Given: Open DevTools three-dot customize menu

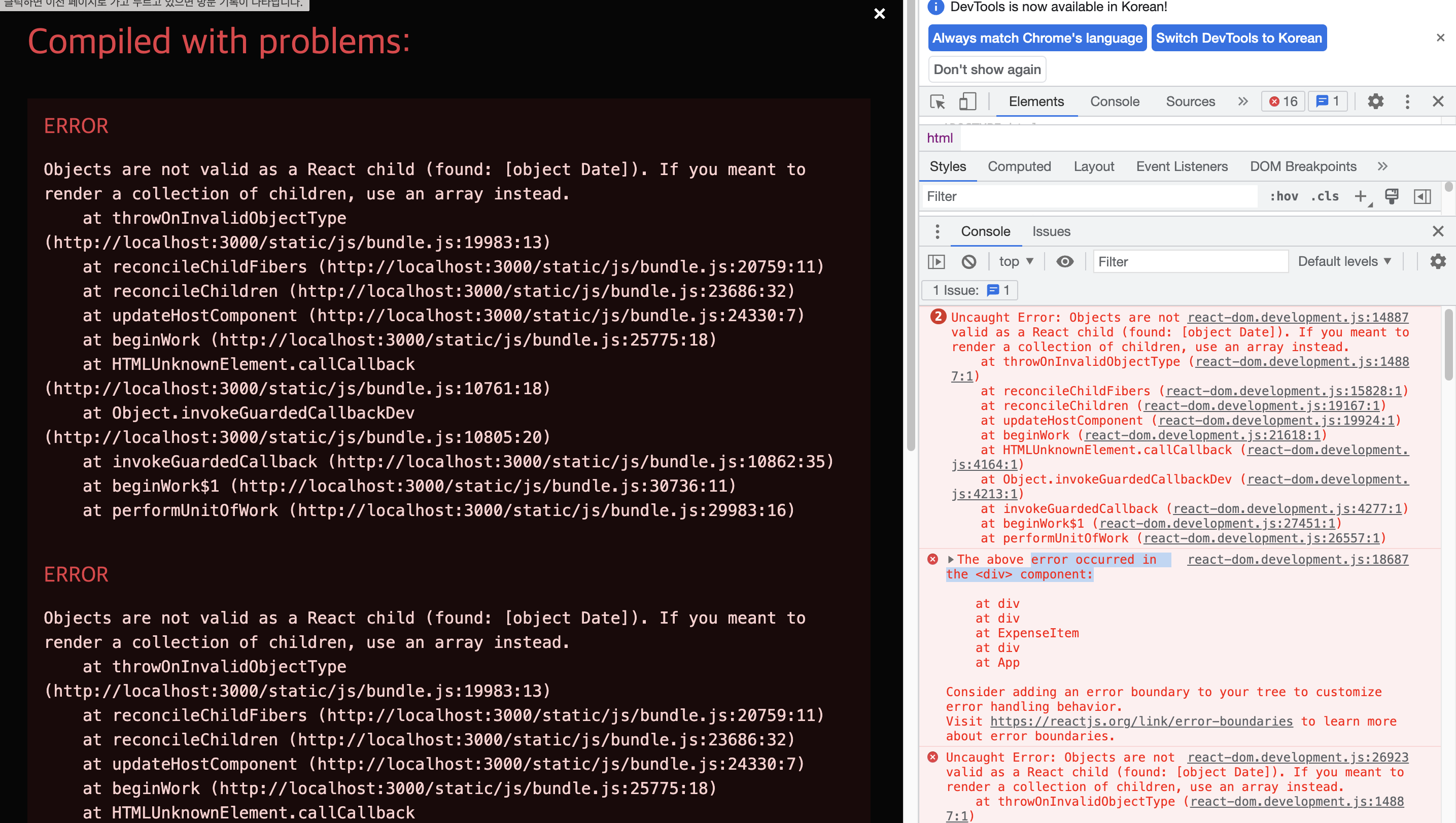Looking at the screenshot, I should coord(1407,102).
